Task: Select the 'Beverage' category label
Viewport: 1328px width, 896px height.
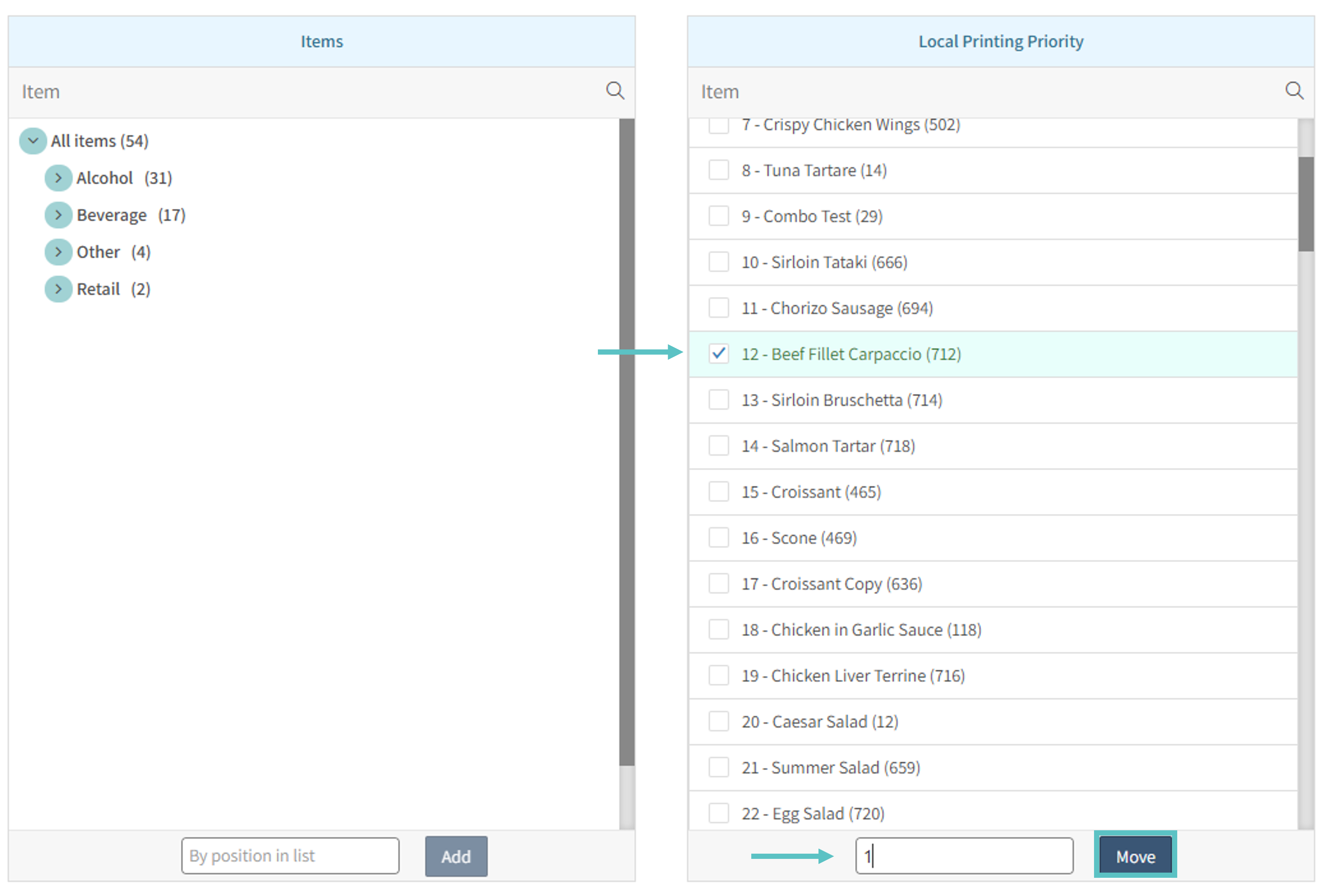Action: point(111,215)
